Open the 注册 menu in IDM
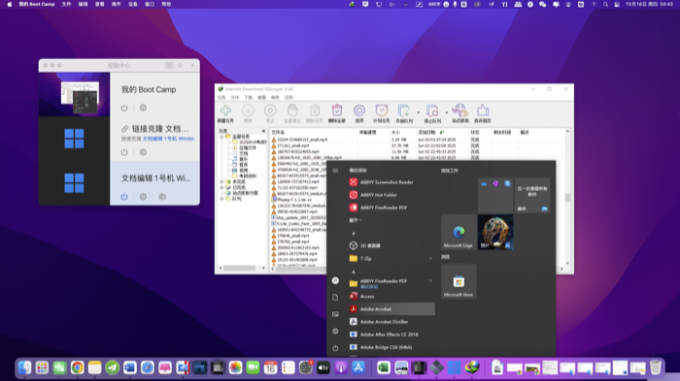 288,98
